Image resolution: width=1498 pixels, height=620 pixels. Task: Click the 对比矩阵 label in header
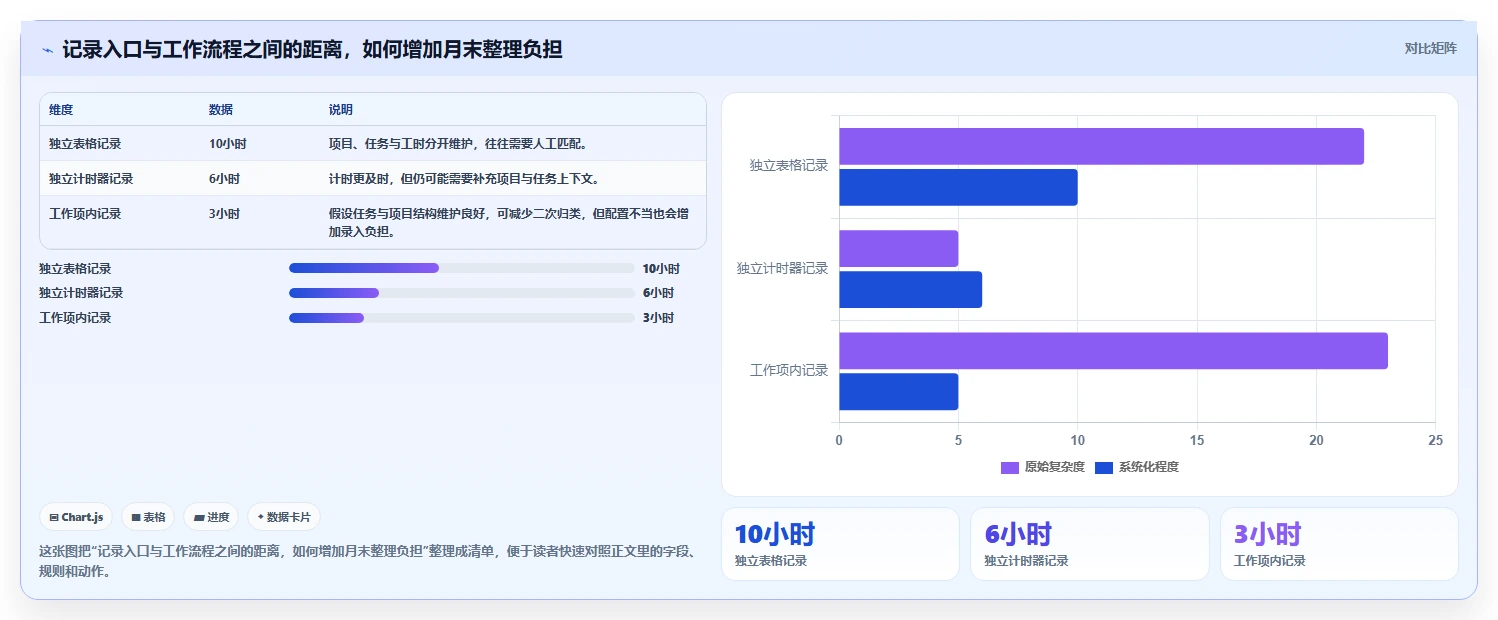[1431, 48]
